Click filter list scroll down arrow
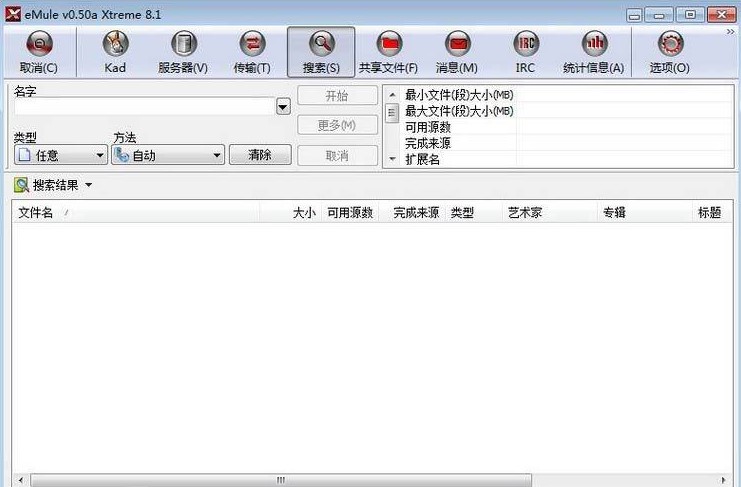The height and width of the screenshot is (487, 741). pos(392,159)
